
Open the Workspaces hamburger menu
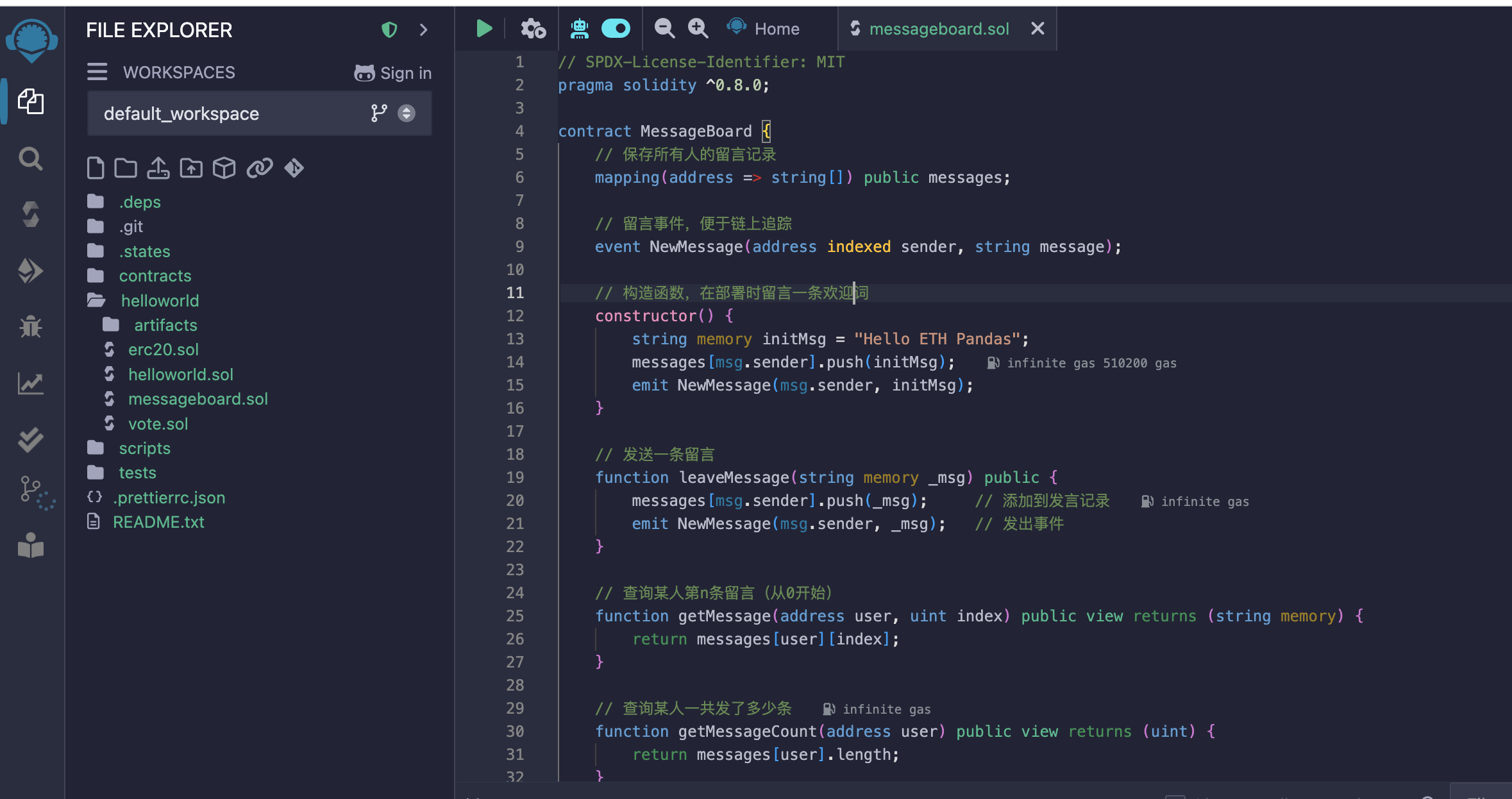pos(97,72)
